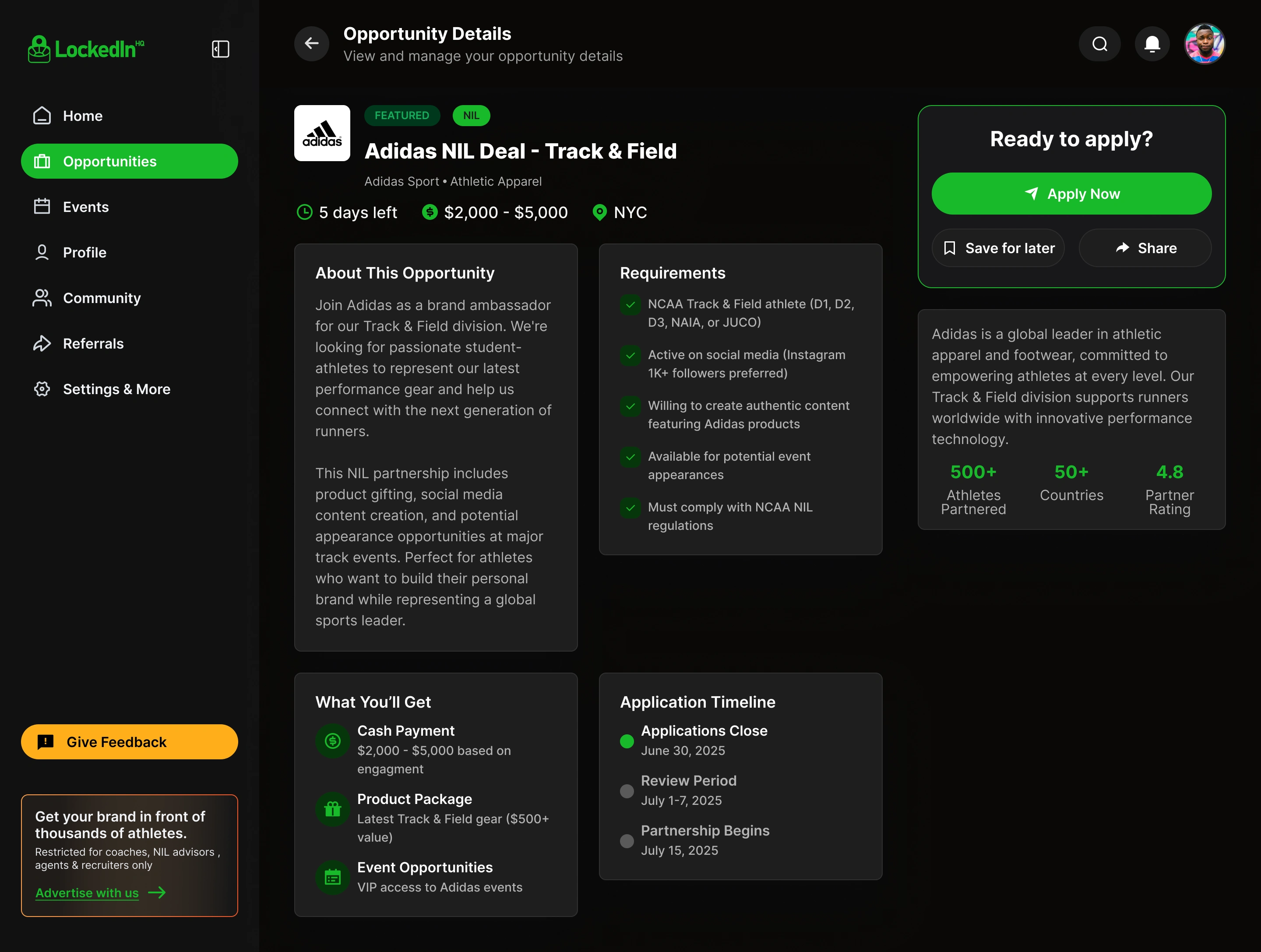Share this opportunity
The height and width of the screenshot is (952, 1261).
pyautogui.click(x=1145, y=248)
